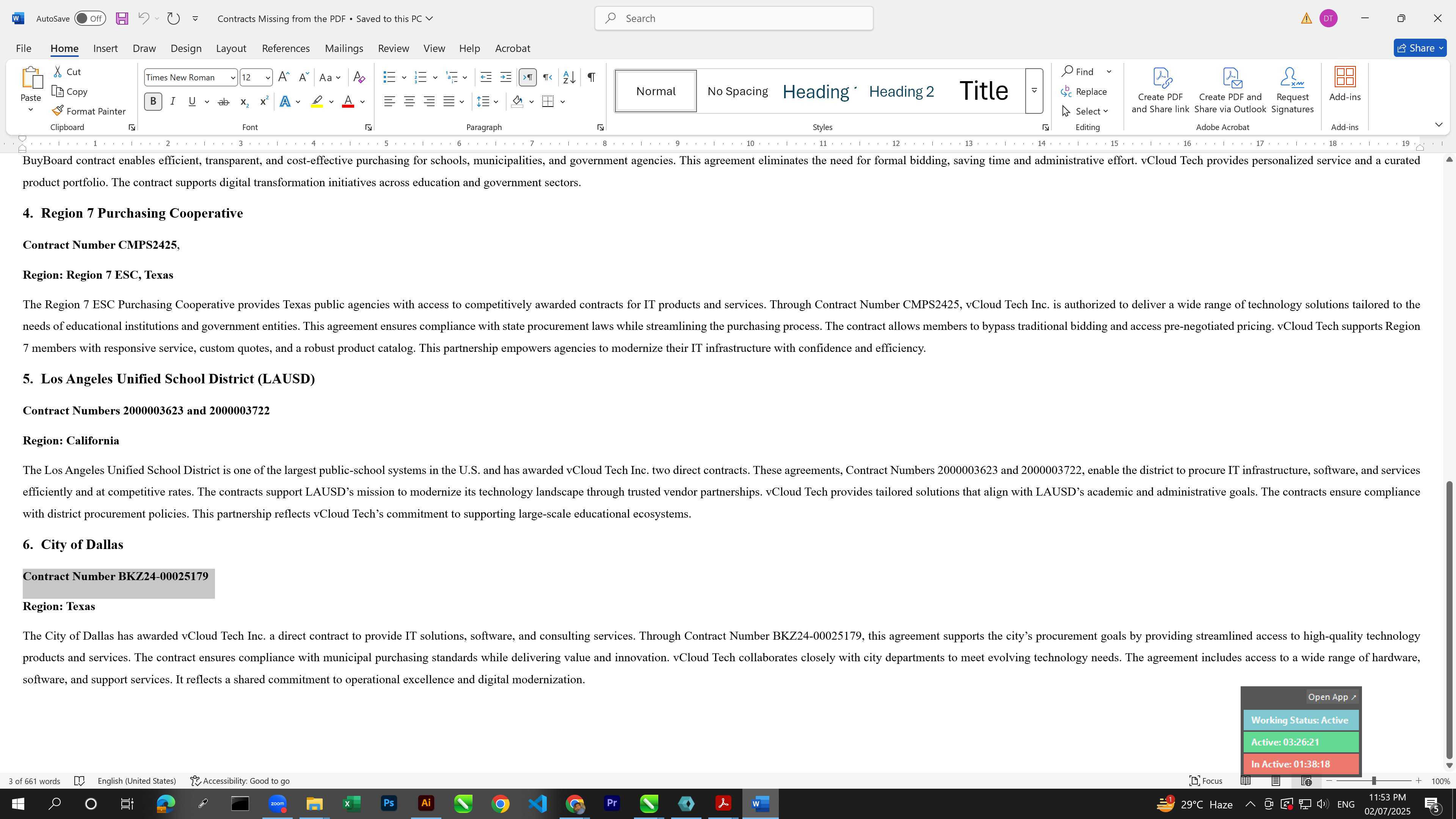Decrease the paragraph indent
Image resolution: width=1456 pixels, height=819 pixels.
[x=485, y=77]
